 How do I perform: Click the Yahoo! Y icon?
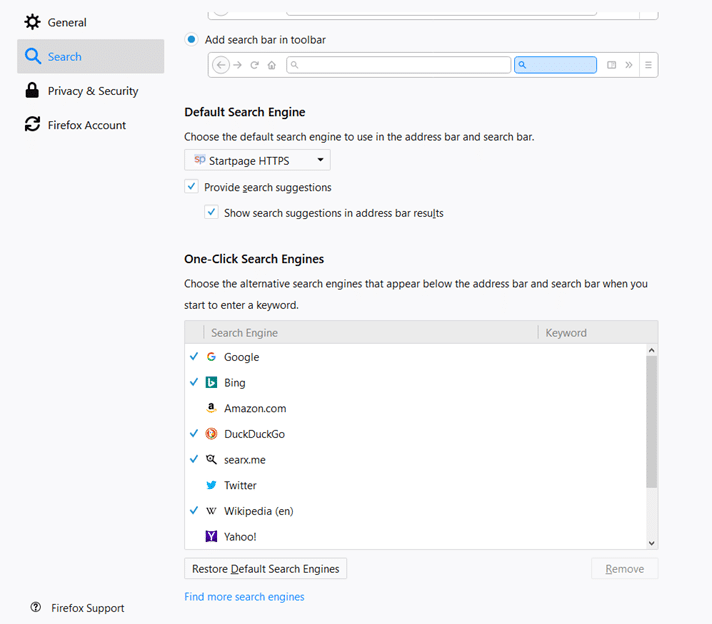click(x=211, y=536)
